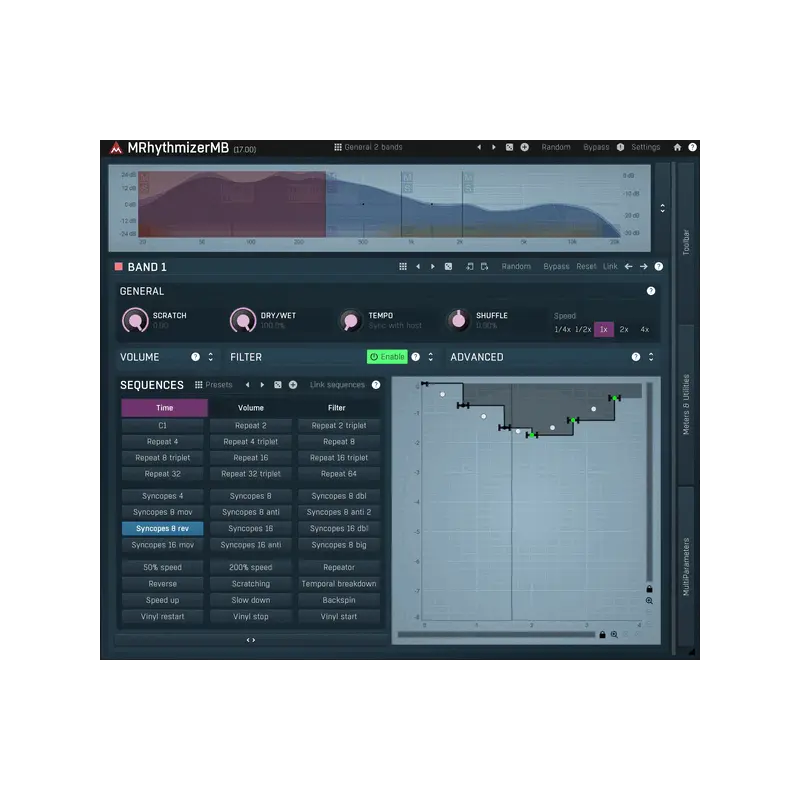Toggle the global Bypass in title bar

596,147
